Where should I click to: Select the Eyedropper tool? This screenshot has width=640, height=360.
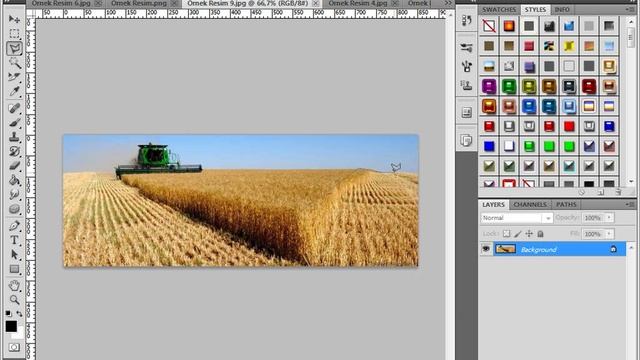pos(14,91)
